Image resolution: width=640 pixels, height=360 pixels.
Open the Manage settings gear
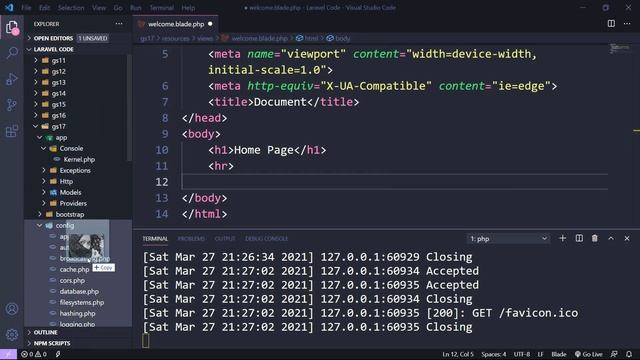tap(12, 335)
